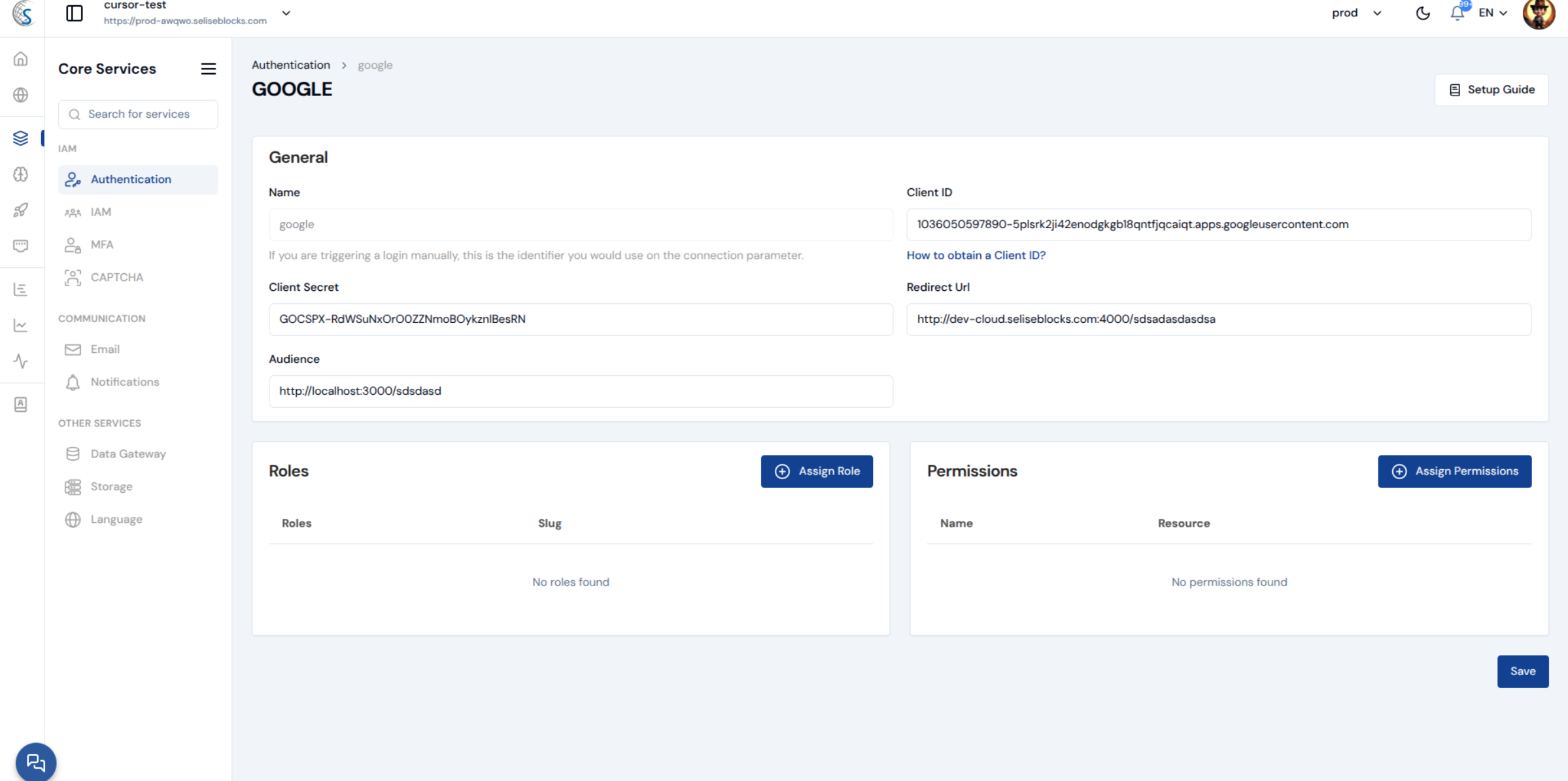This screenshot has width=1568, height=781.
Task: Click the line chart icon in rail
Action: coord(21,325)
